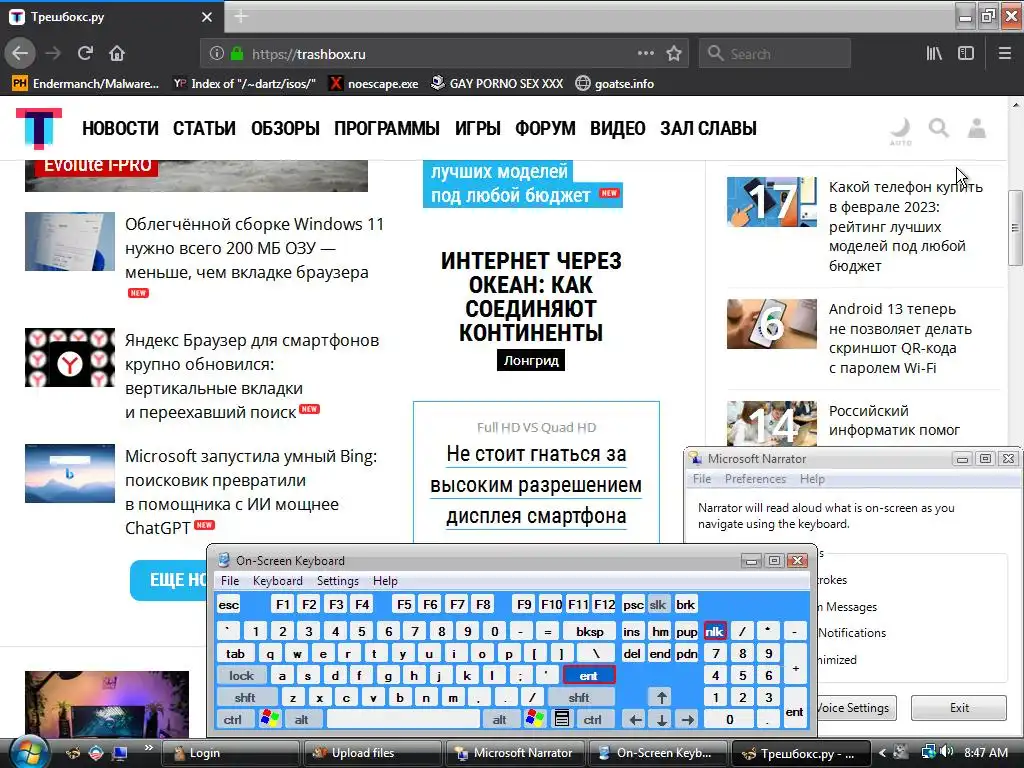Open the Firefox hamburger menu
1024x768 pixels.
[x=1005, y=54]
